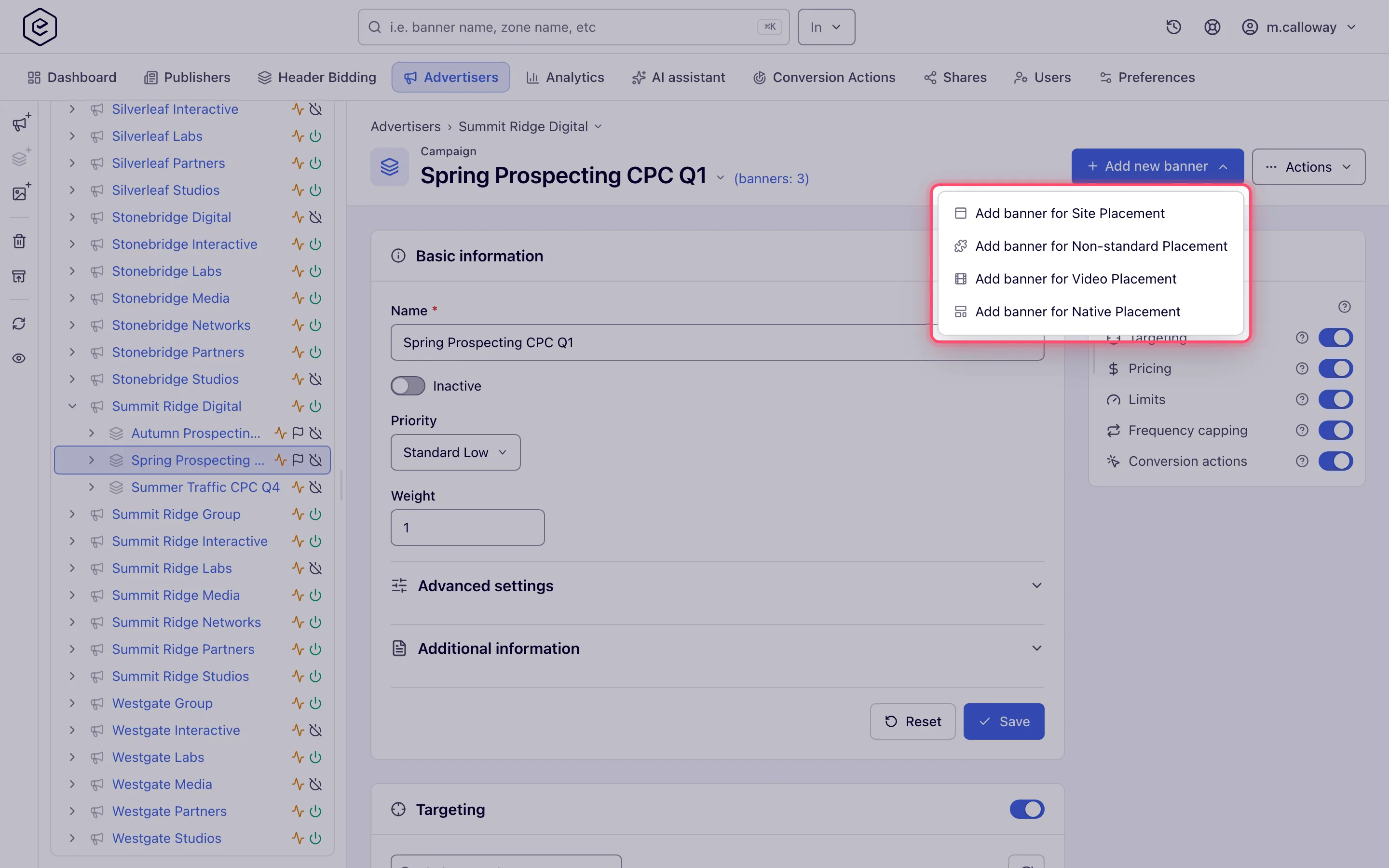Click the add banner image icon in sidebar
1389x868 pixels.
(21, 192)
